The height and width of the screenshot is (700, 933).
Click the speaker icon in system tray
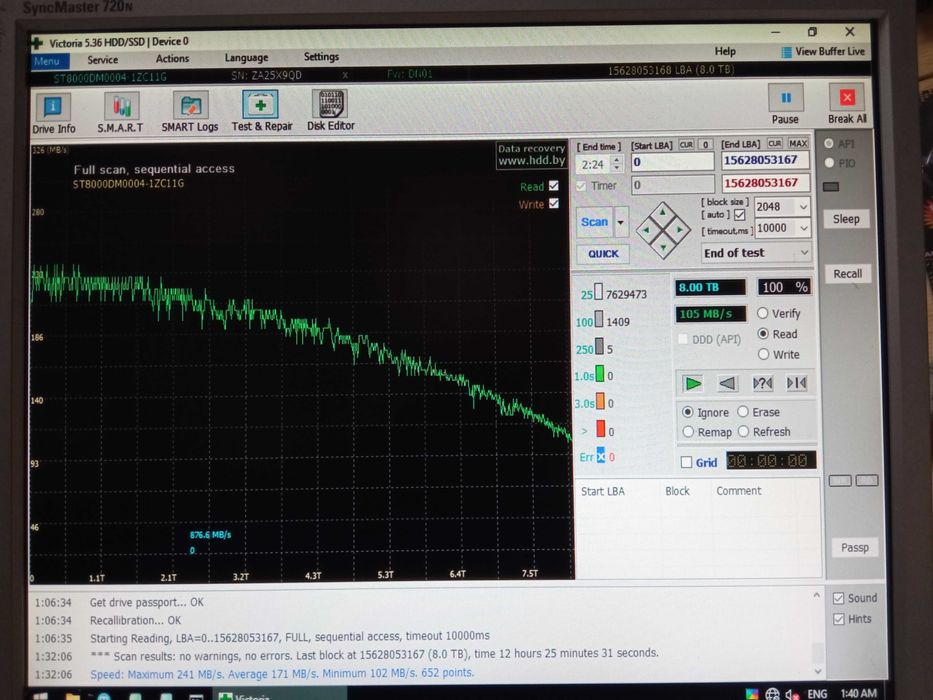(792, 694)
